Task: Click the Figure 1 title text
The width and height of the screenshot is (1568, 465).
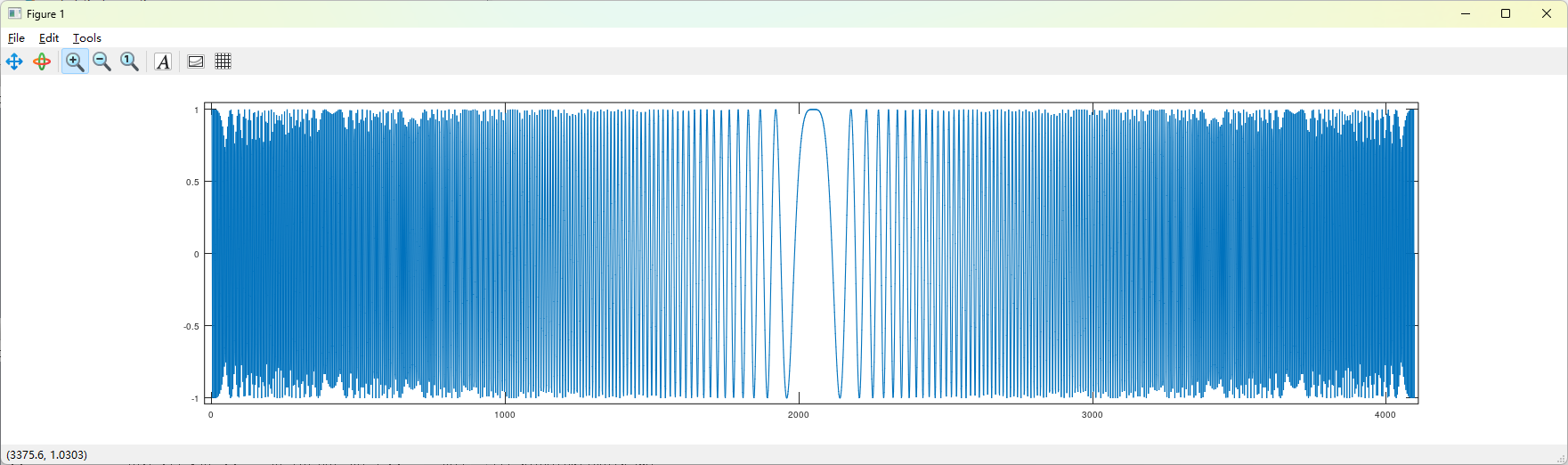Action: 46,13
